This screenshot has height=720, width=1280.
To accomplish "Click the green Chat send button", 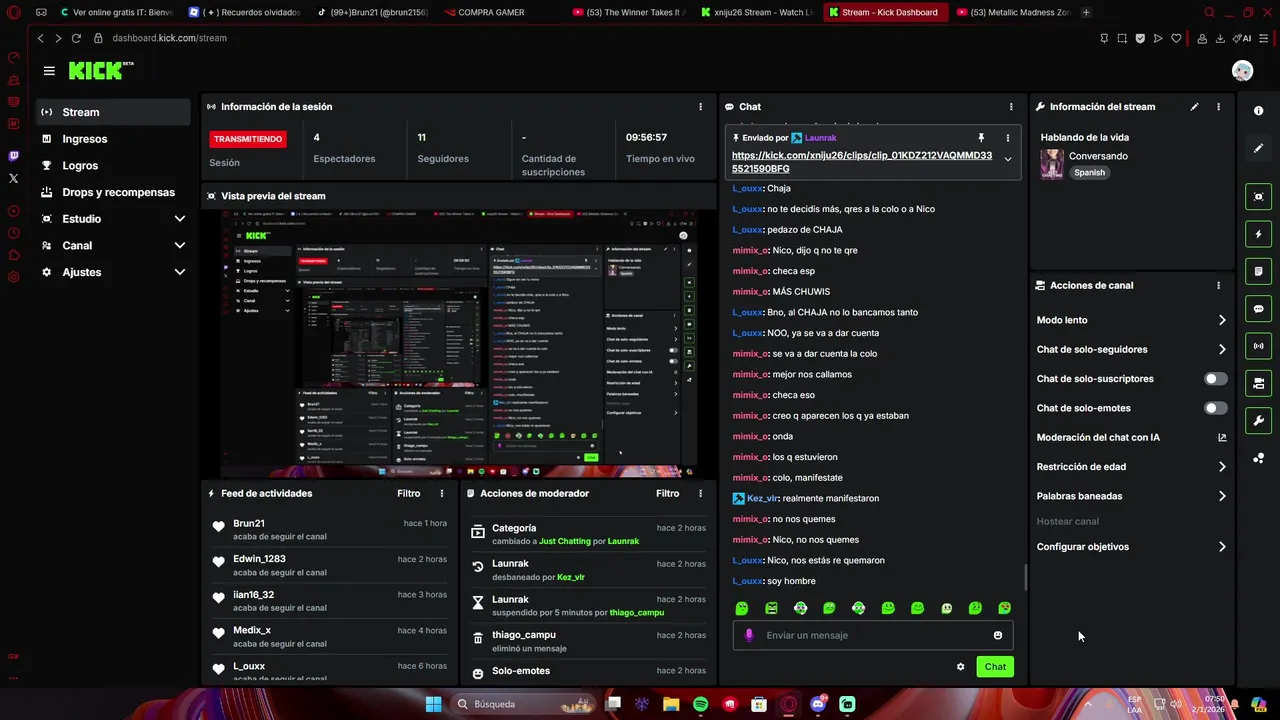I will pos(995,666).
